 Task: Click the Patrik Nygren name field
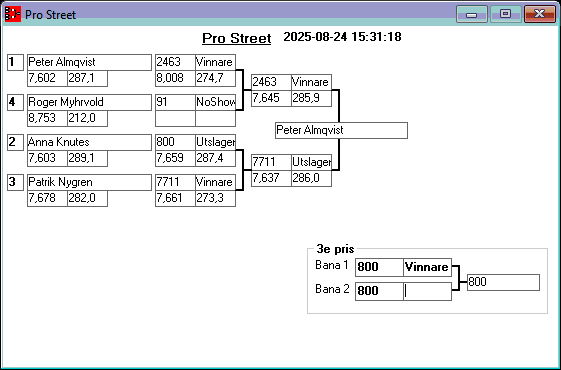89,182
